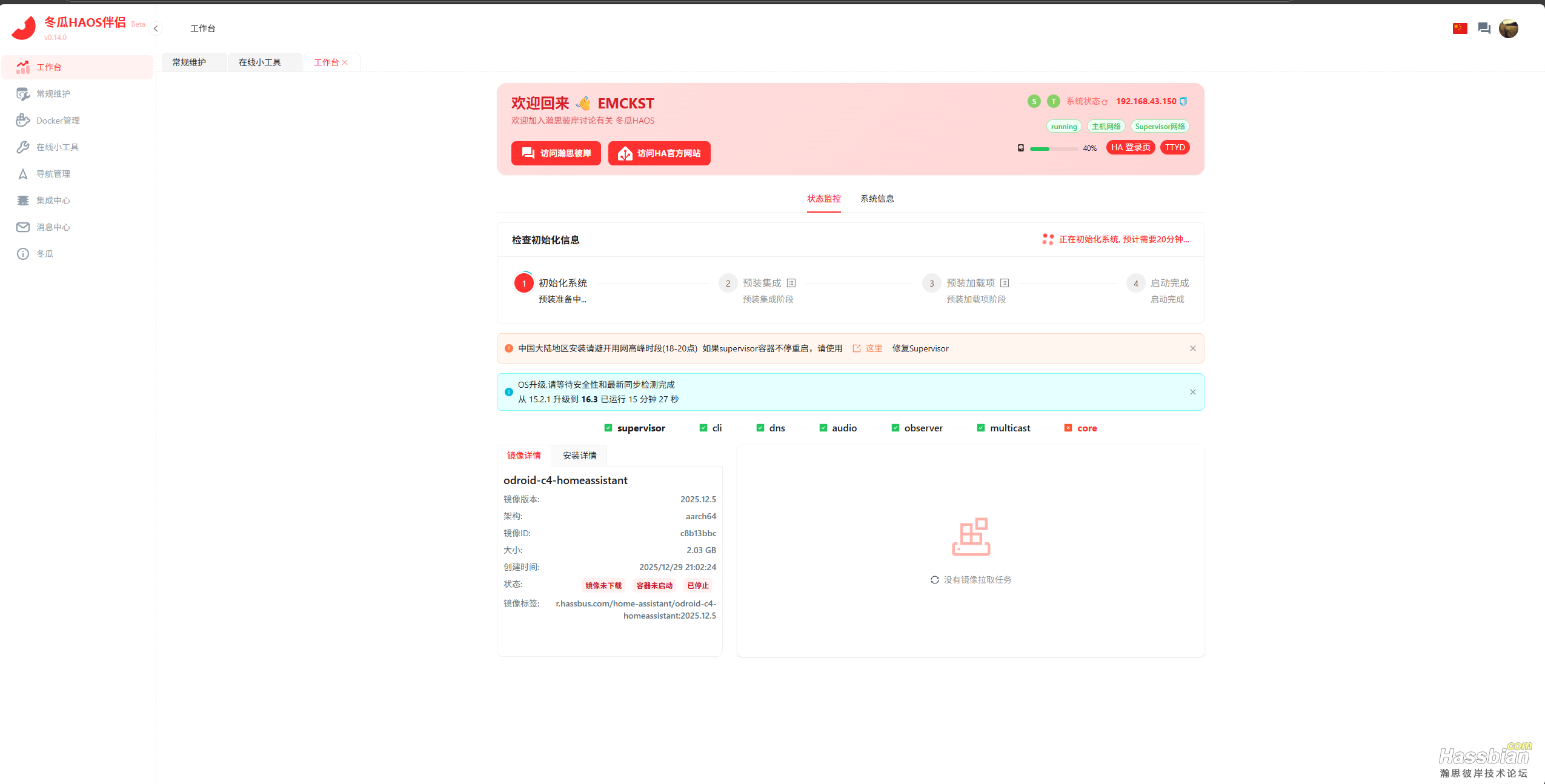The height and width of the screenshot is (784, 1545).
Task: Open the 预装集成 details list icon
Action: pyautogui.click(x=791, y=283)
